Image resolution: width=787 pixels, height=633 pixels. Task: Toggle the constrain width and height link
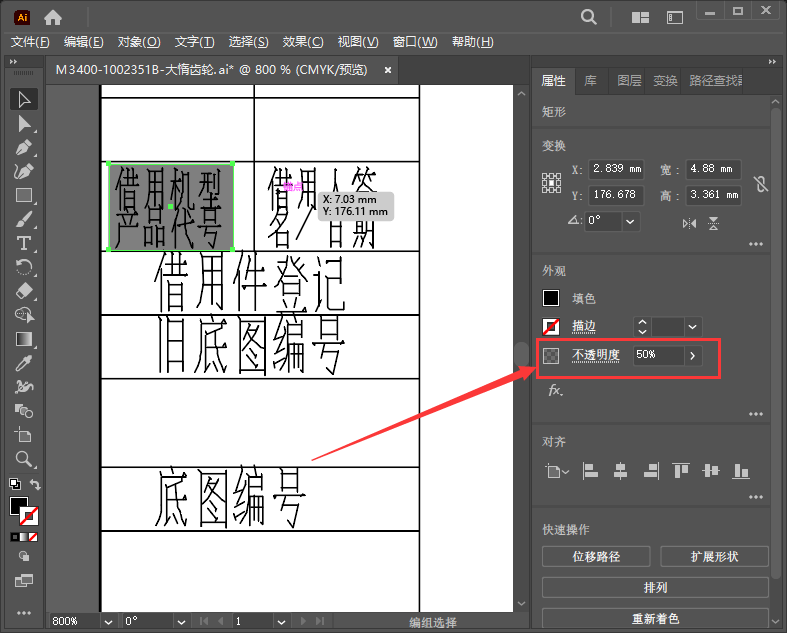761,182
